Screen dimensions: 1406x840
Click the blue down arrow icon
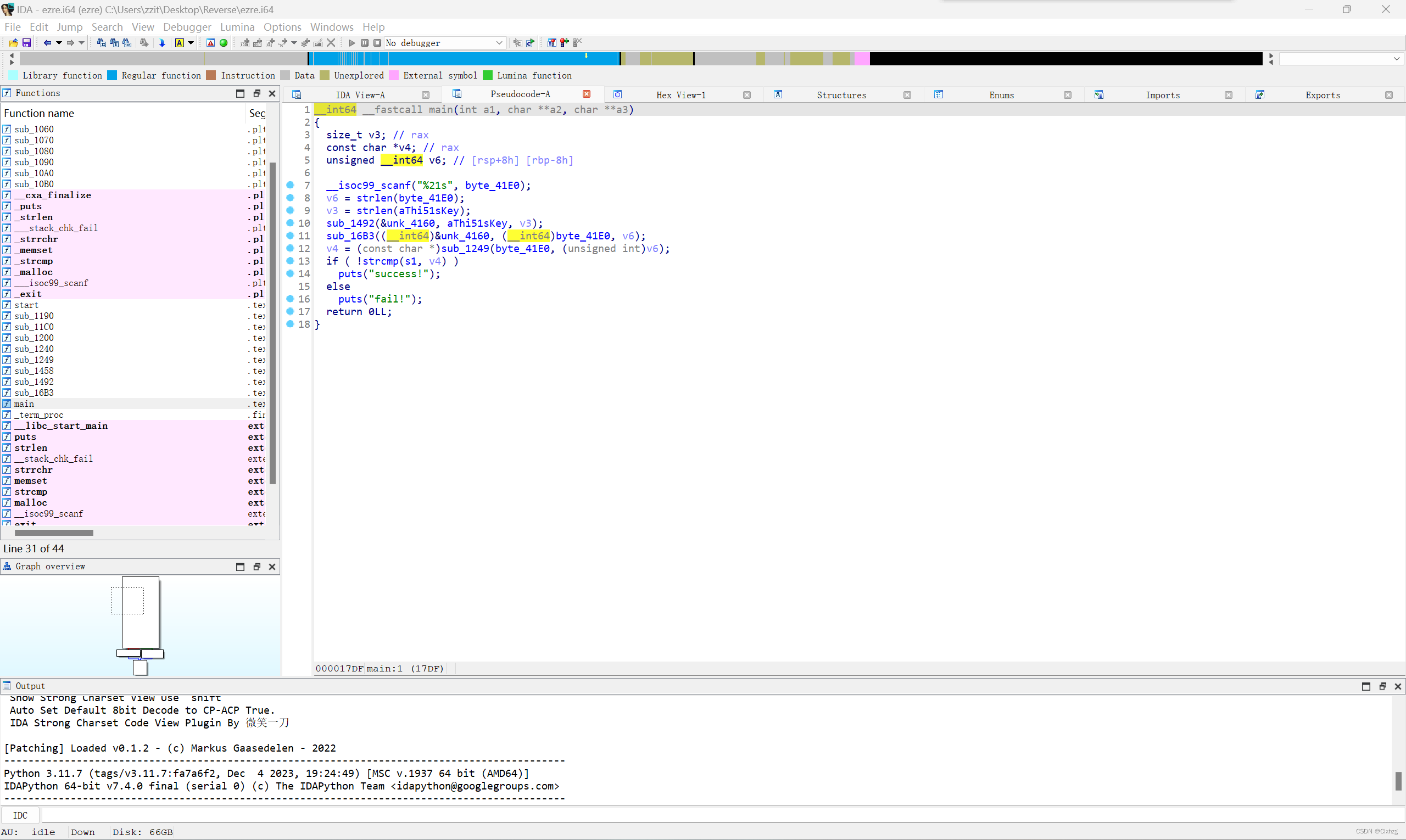tap(162, 43)
